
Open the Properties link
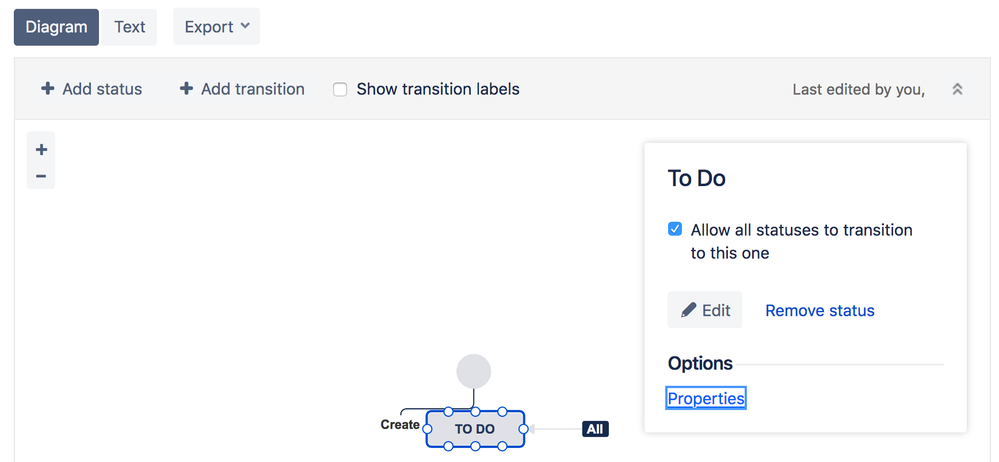pyautogui.click(x=706, y=398)
